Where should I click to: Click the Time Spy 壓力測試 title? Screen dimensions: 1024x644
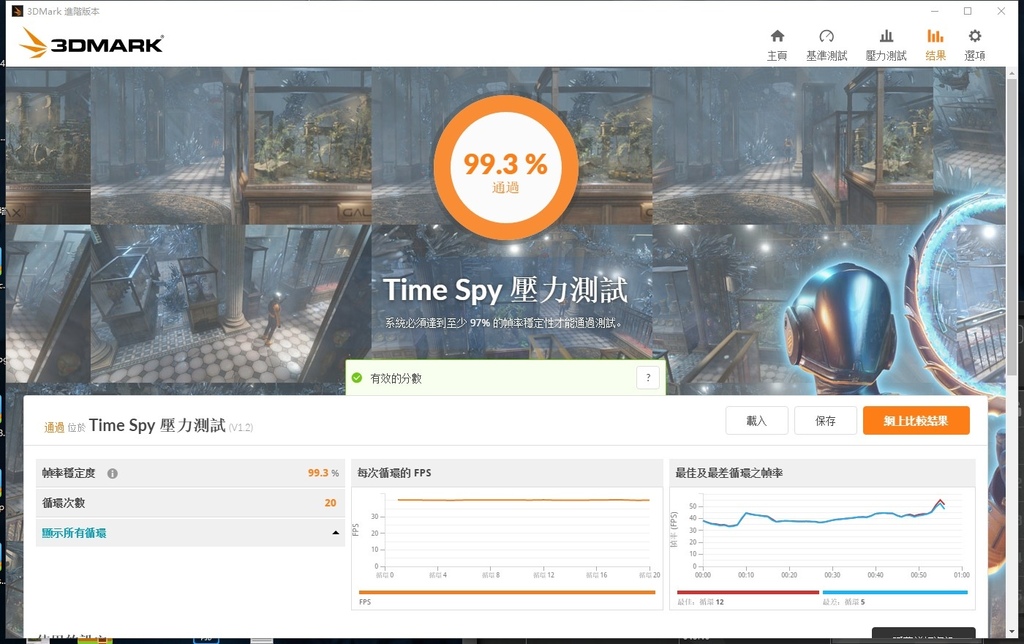click(505, 291)
